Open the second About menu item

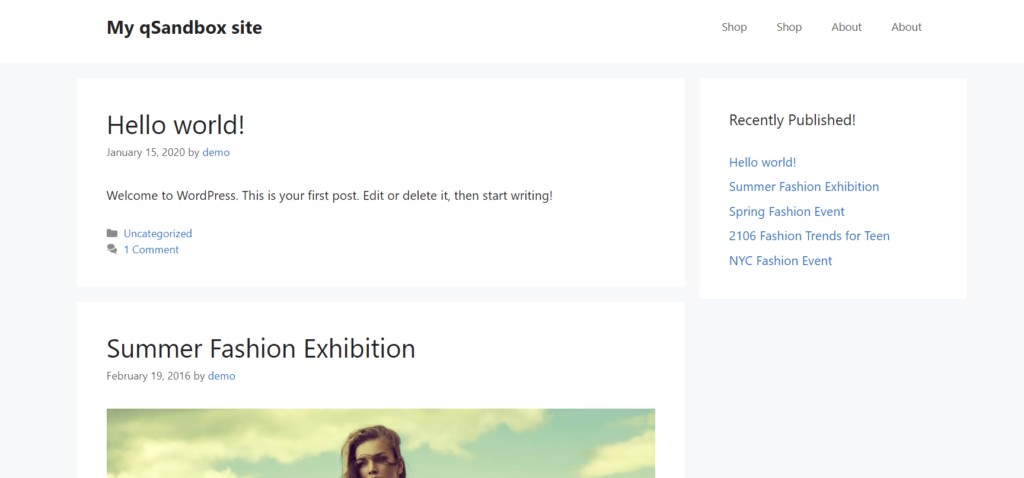click(x=906, y=27)
